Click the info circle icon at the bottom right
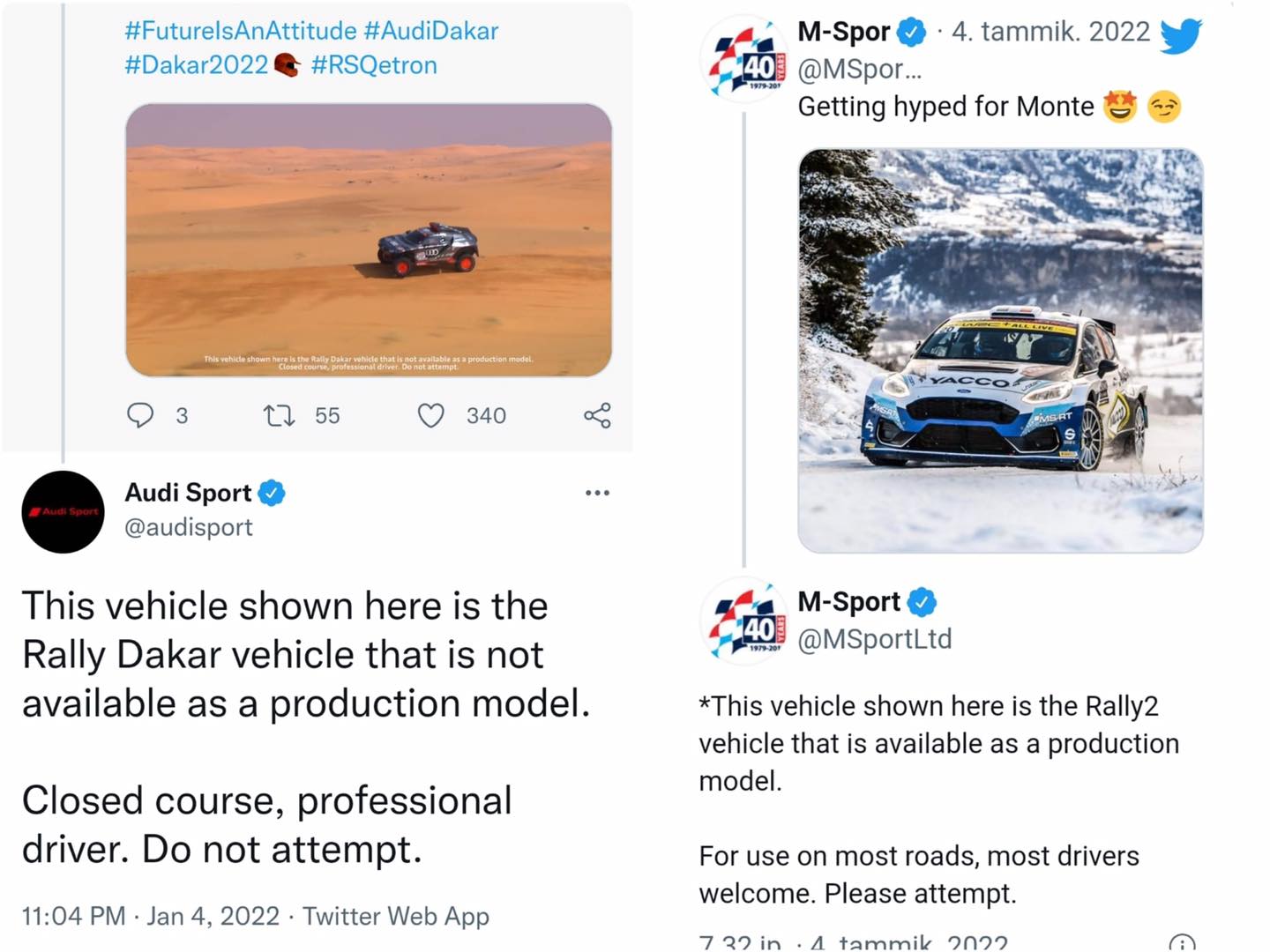The height and width of the screenshot is (952, 1270). [x=1181, y=942]
